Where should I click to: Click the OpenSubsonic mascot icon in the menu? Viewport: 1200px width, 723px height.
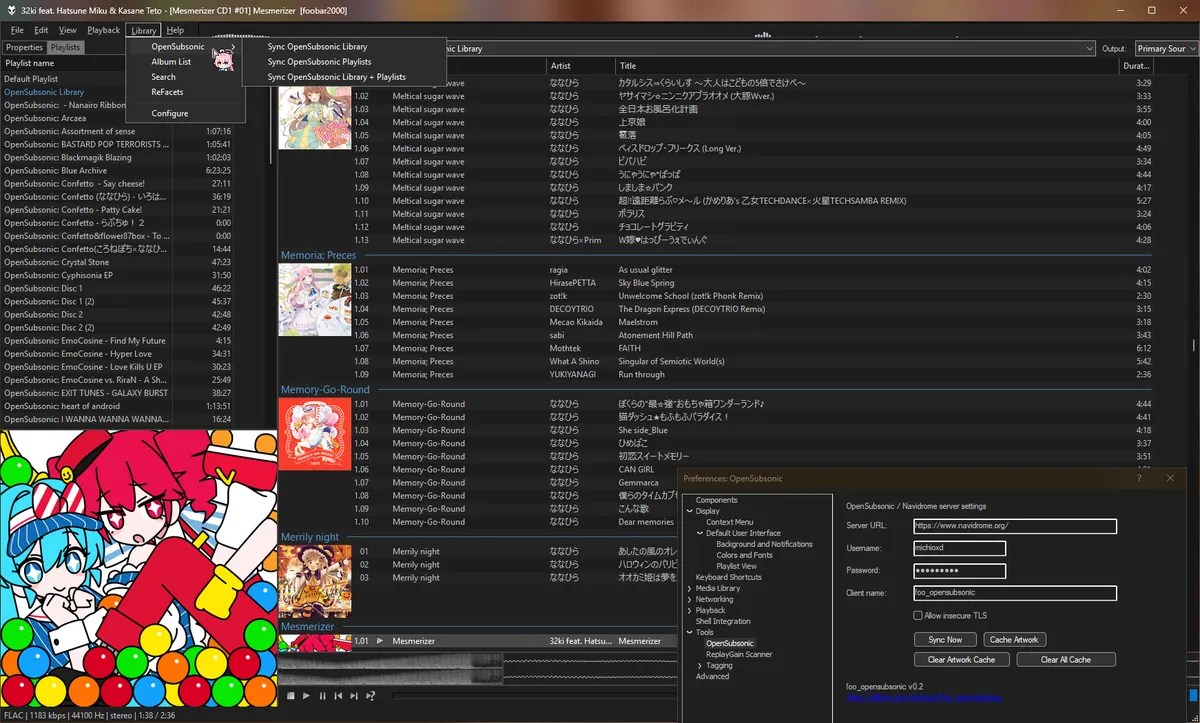coord(224,58)
